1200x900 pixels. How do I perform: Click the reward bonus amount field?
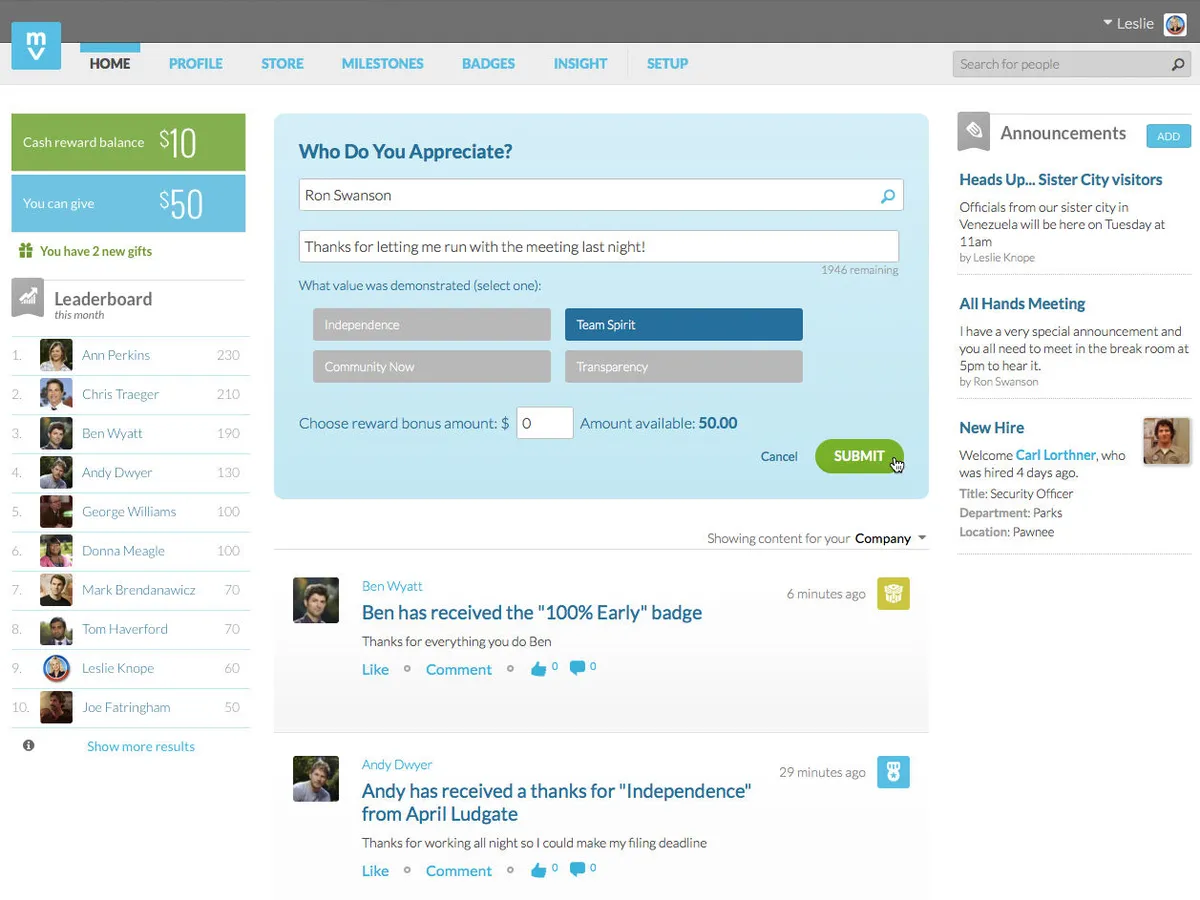click(x=544, y=423)
